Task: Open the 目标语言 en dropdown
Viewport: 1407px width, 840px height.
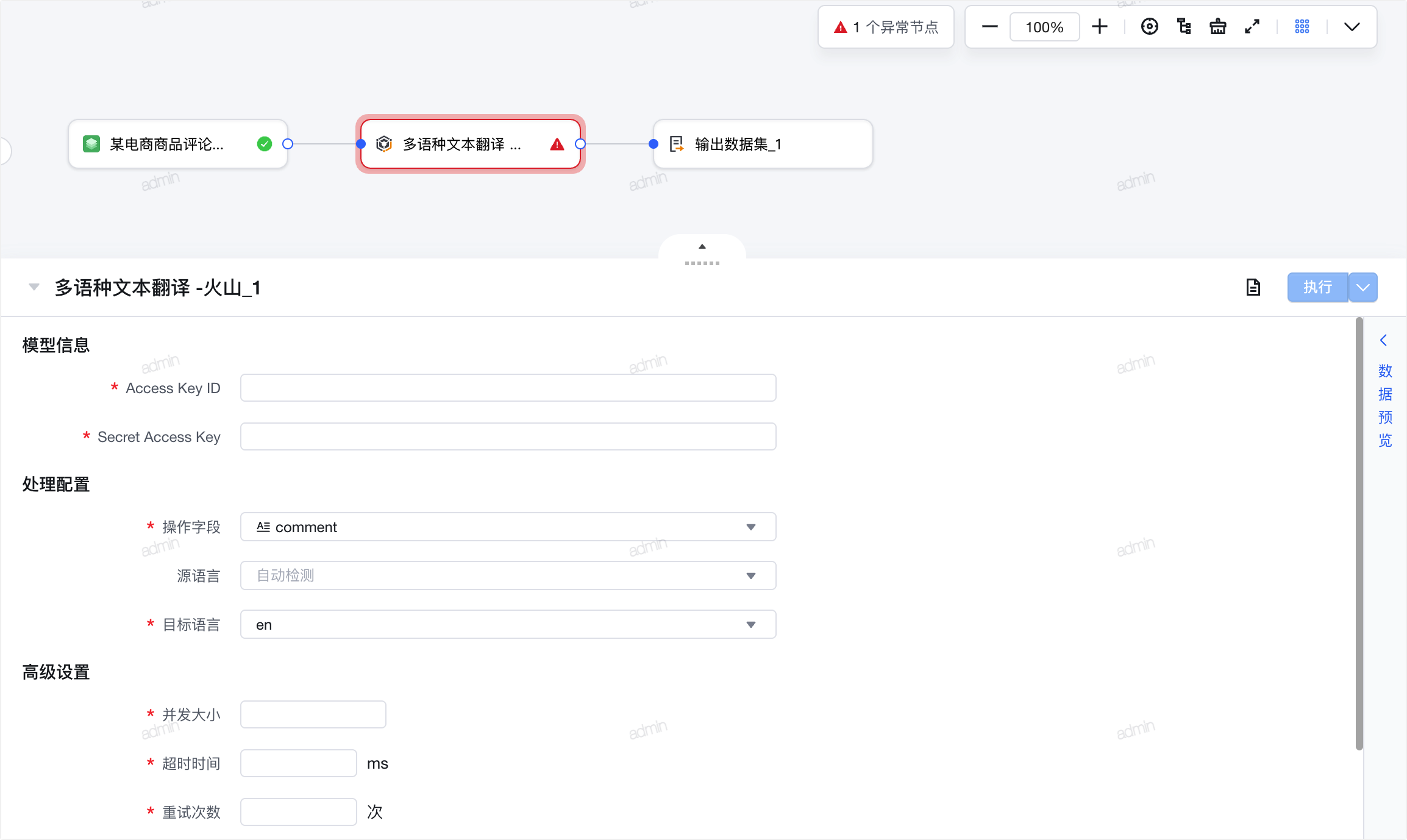Action: coord(508,624)
